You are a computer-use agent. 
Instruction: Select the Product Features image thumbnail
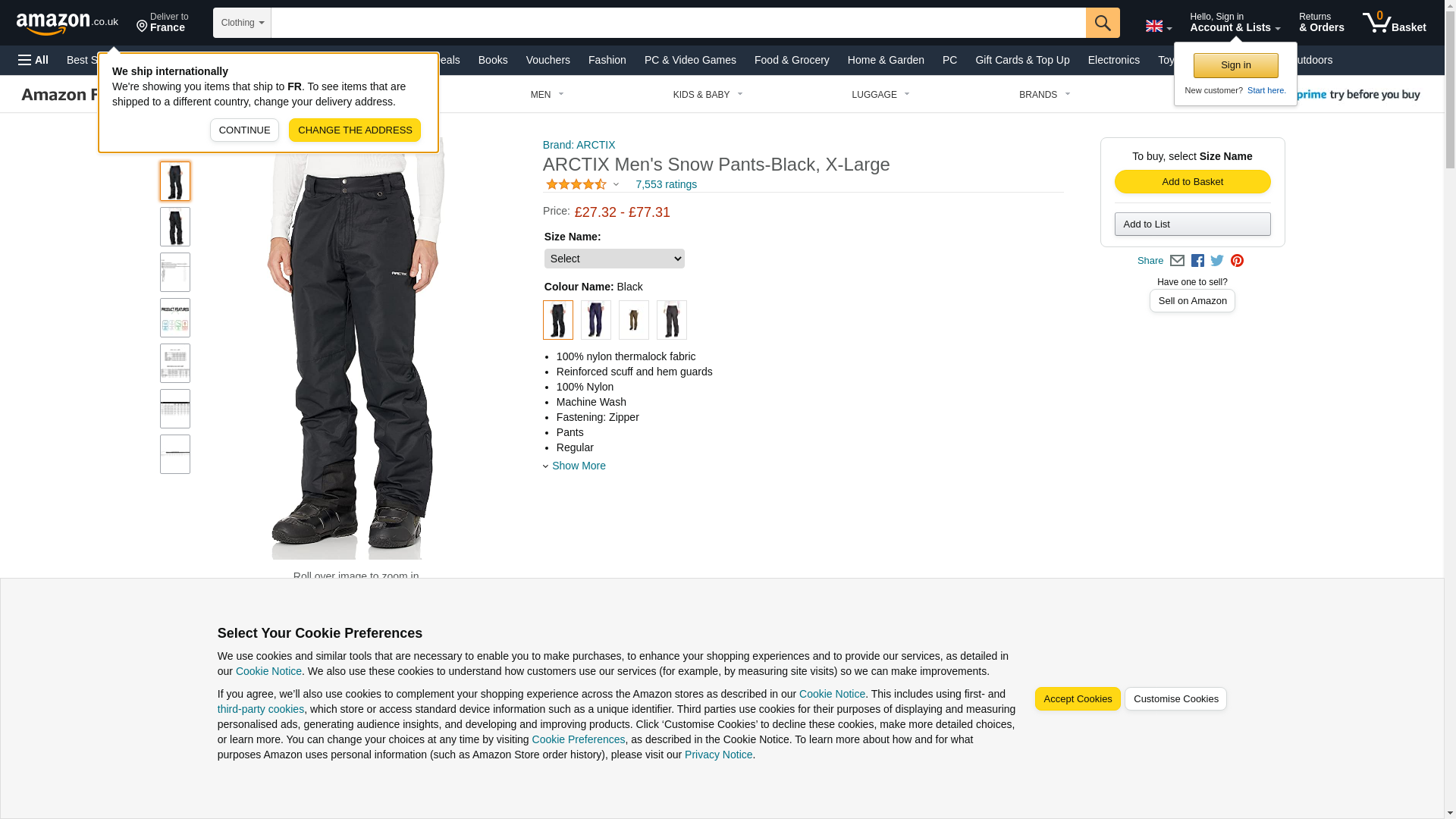tap(175, 318)
